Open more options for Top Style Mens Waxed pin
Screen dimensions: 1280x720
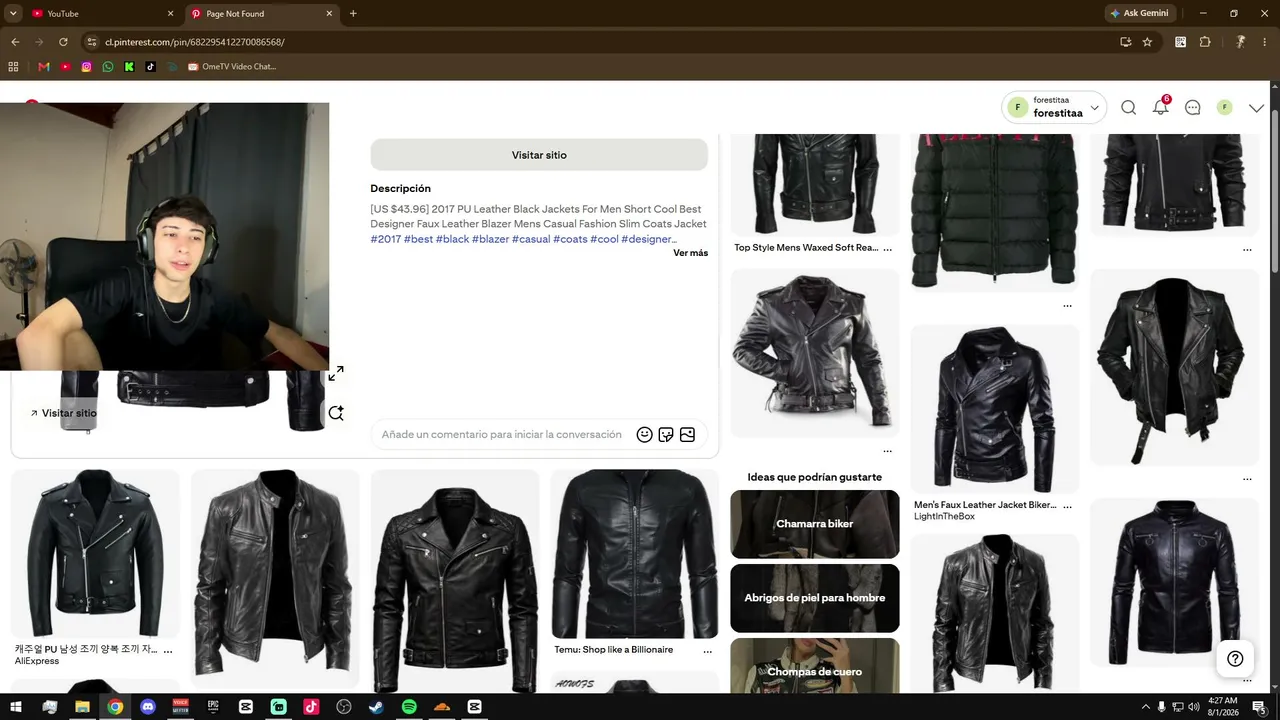coord(887,249)
